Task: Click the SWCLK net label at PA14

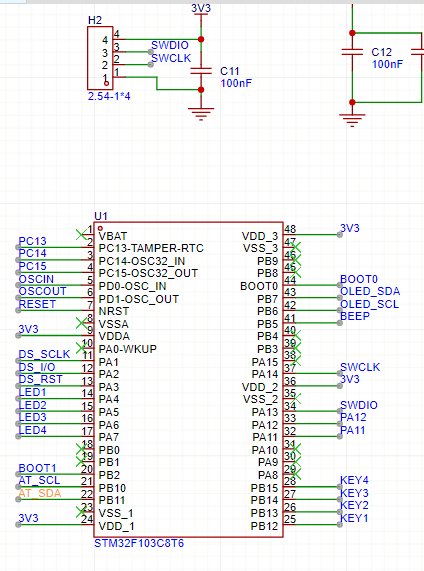Action: pyautogui.click(x=360, y=367)
